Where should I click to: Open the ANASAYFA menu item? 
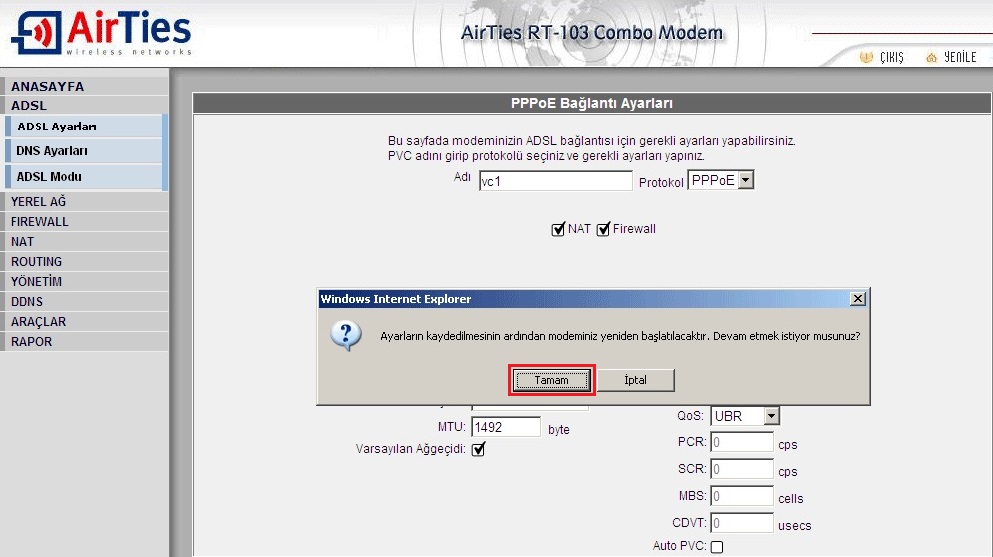click(x=47, y=86)
